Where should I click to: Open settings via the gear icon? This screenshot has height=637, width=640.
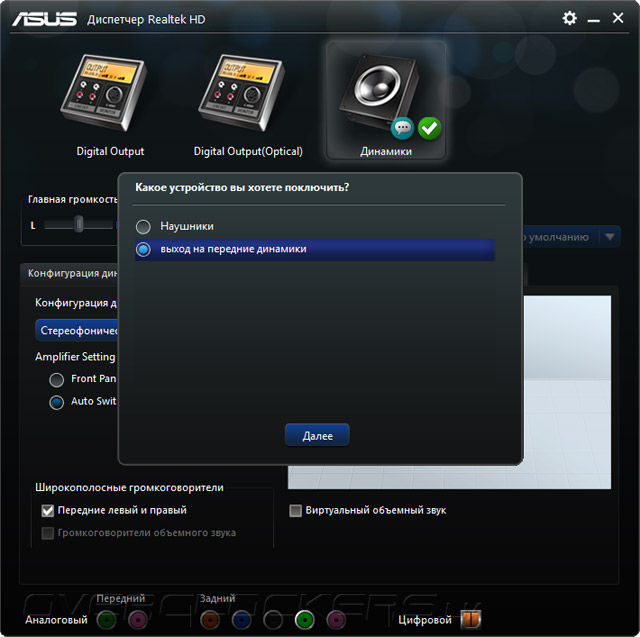pos(569,18)
